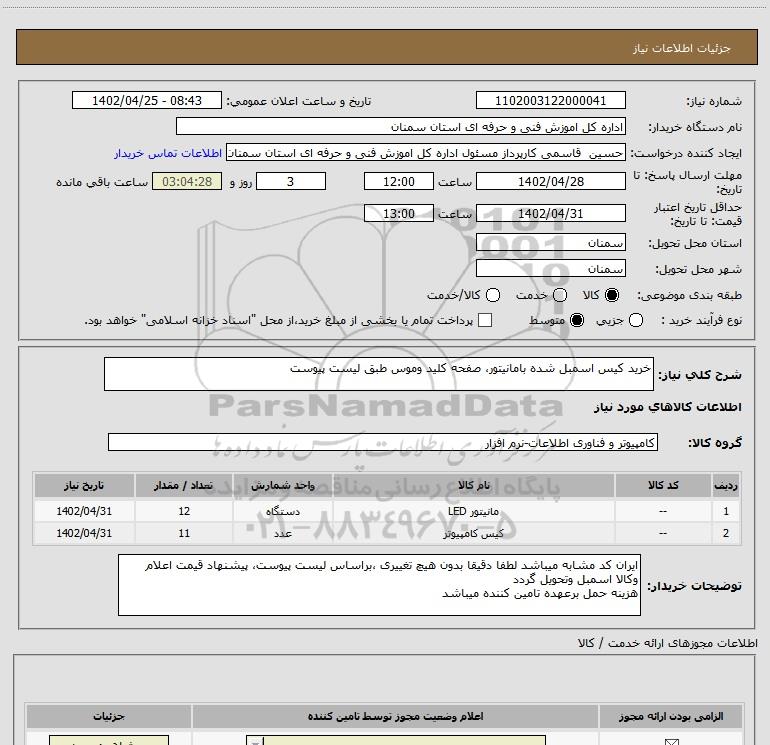This screenshot has width=770, height=745.
Task: Click the need number field 1102003122000041
Action: pyautogui.click(x=550, y=100)
